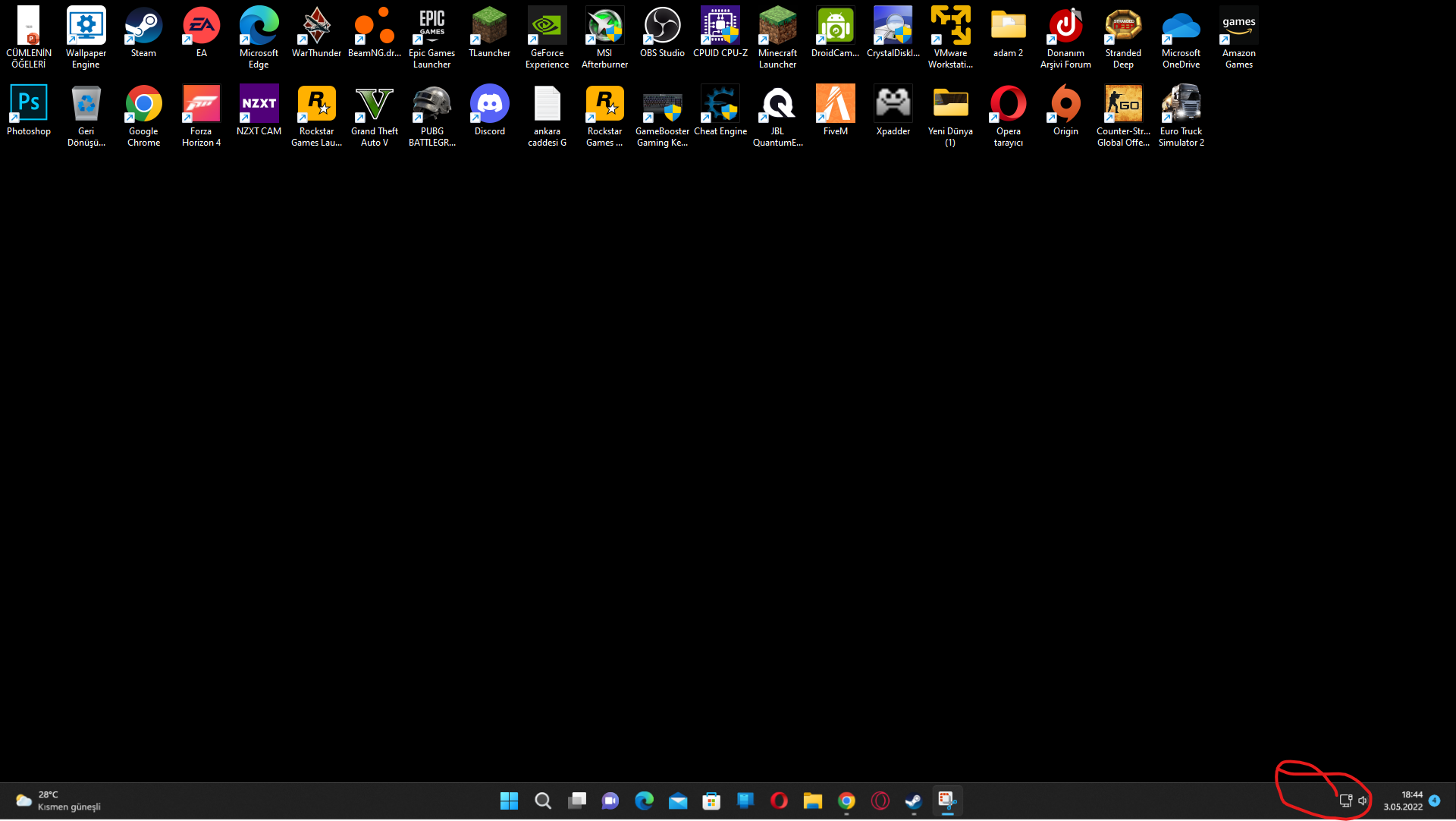The height and width of the screenshot is (821, 1456).
Task: Select Counter-Strike Global Offensive icon
Action: (x=1123, y=116)
